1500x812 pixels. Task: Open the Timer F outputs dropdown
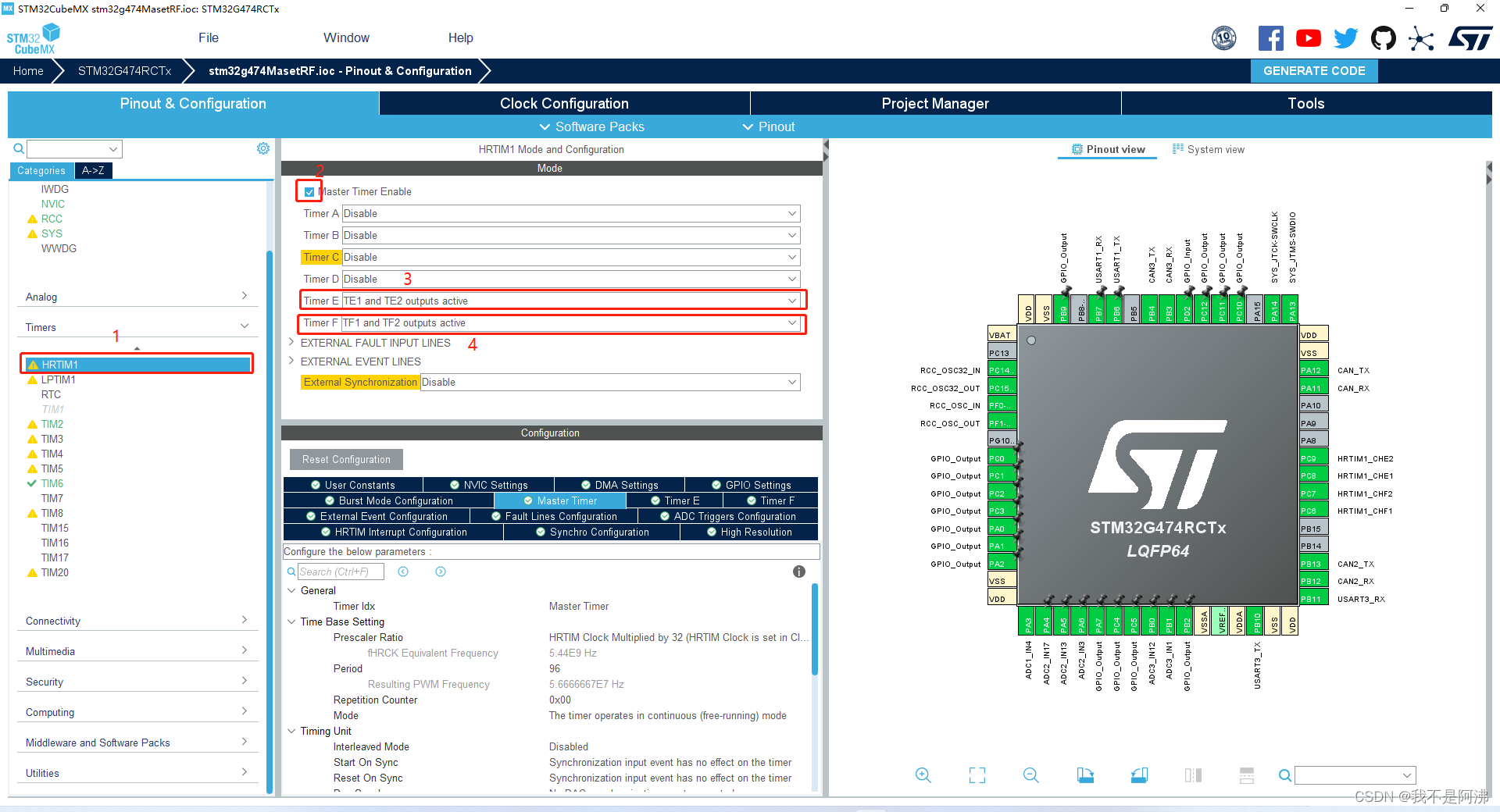570,322
